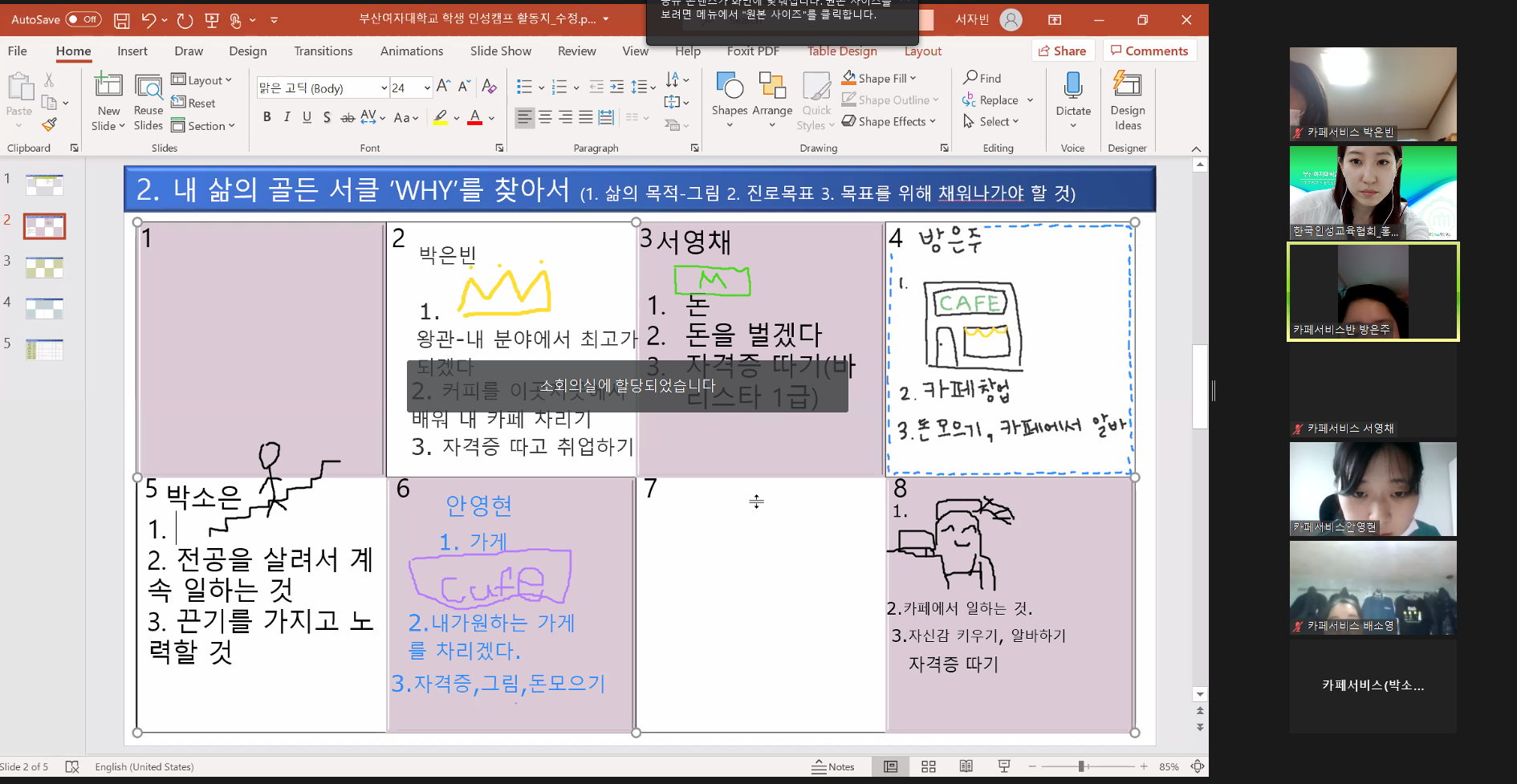1517x784 pixels.
Task: Toggle text Shadow
Action: [327, 117]
